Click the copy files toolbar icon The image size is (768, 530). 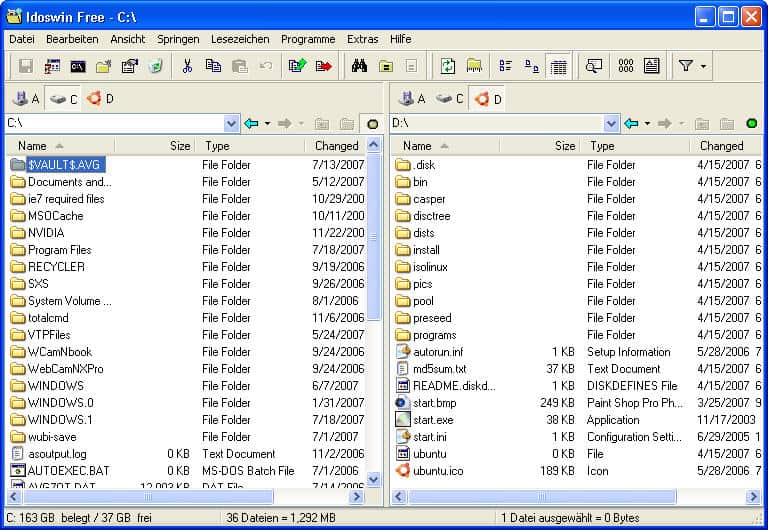[x=213, y=66]
